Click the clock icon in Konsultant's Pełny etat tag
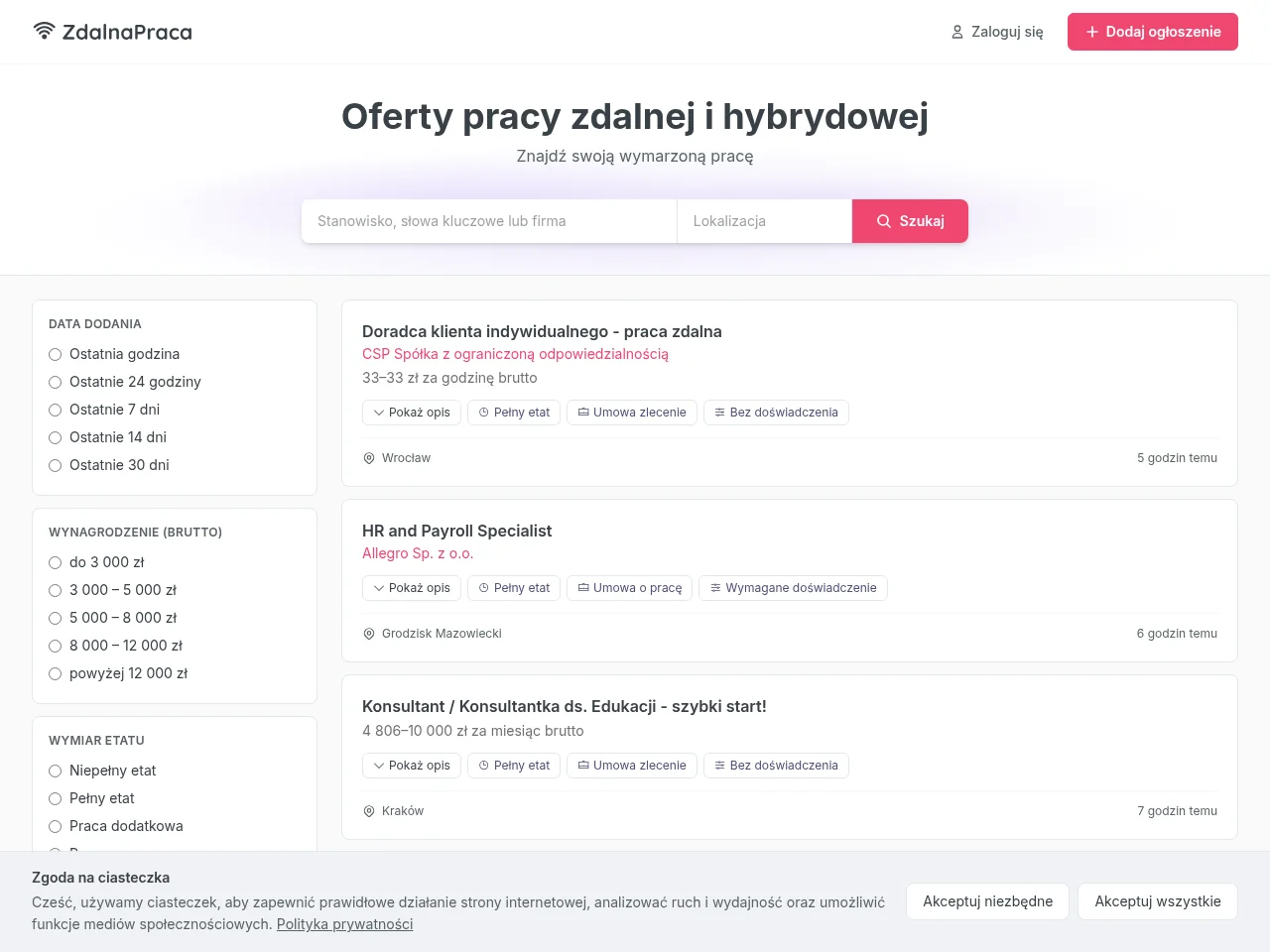 tap(484, 766)
